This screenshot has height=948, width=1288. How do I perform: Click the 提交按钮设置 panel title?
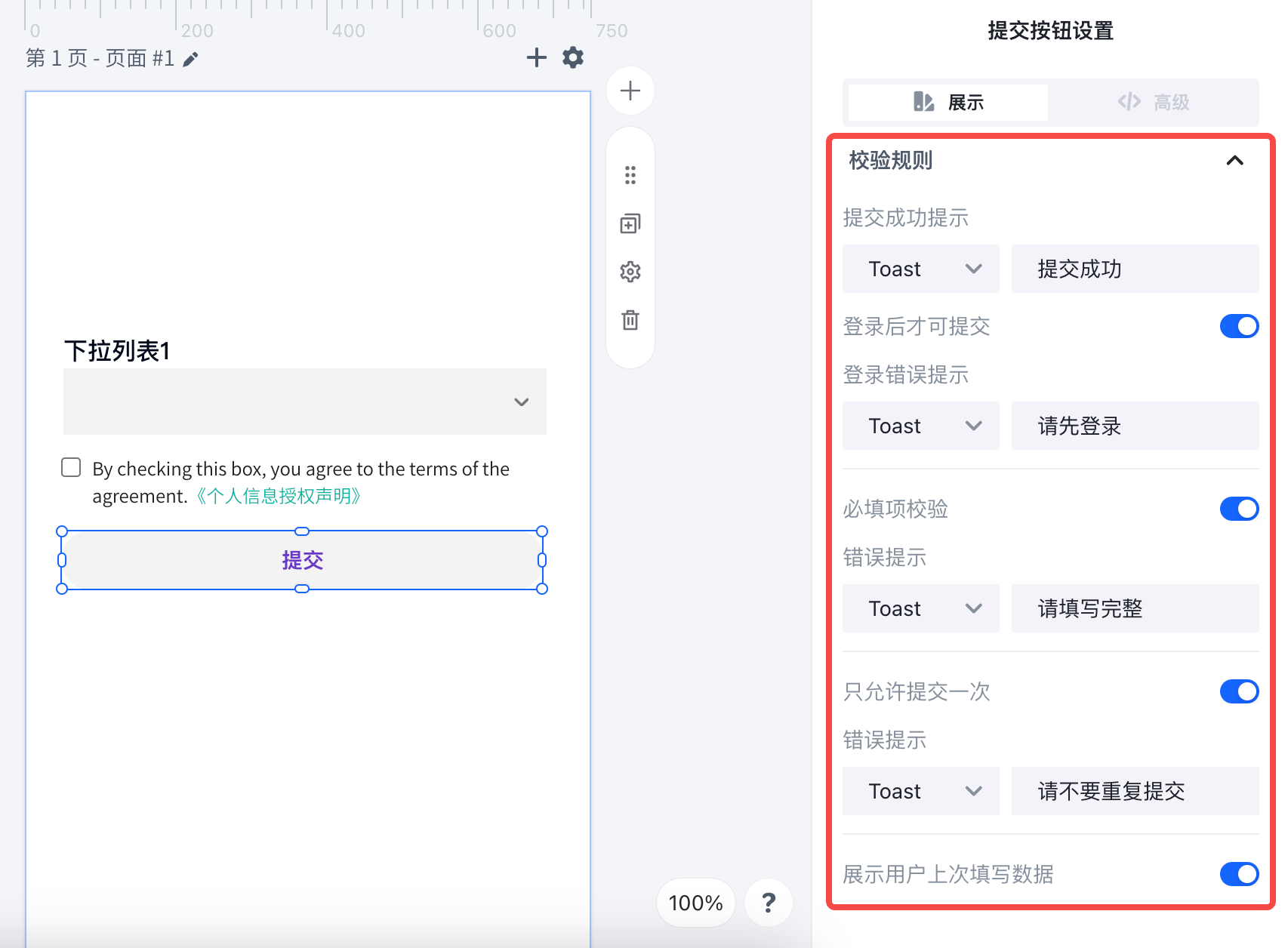click(1051, 31)
